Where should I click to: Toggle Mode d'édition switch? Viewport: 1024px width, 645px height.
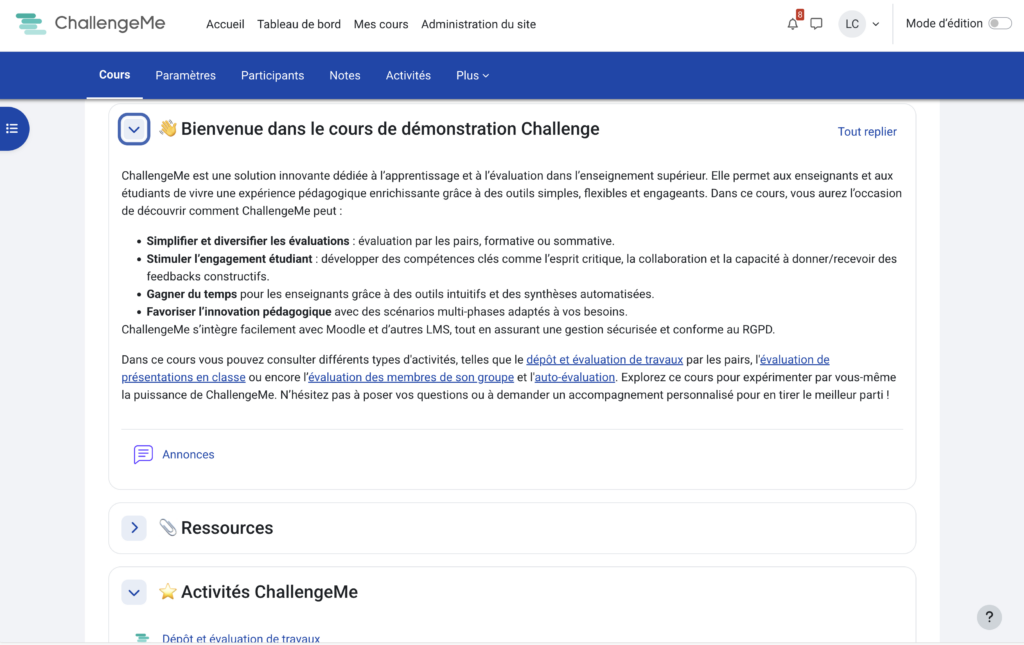(999, 24)
